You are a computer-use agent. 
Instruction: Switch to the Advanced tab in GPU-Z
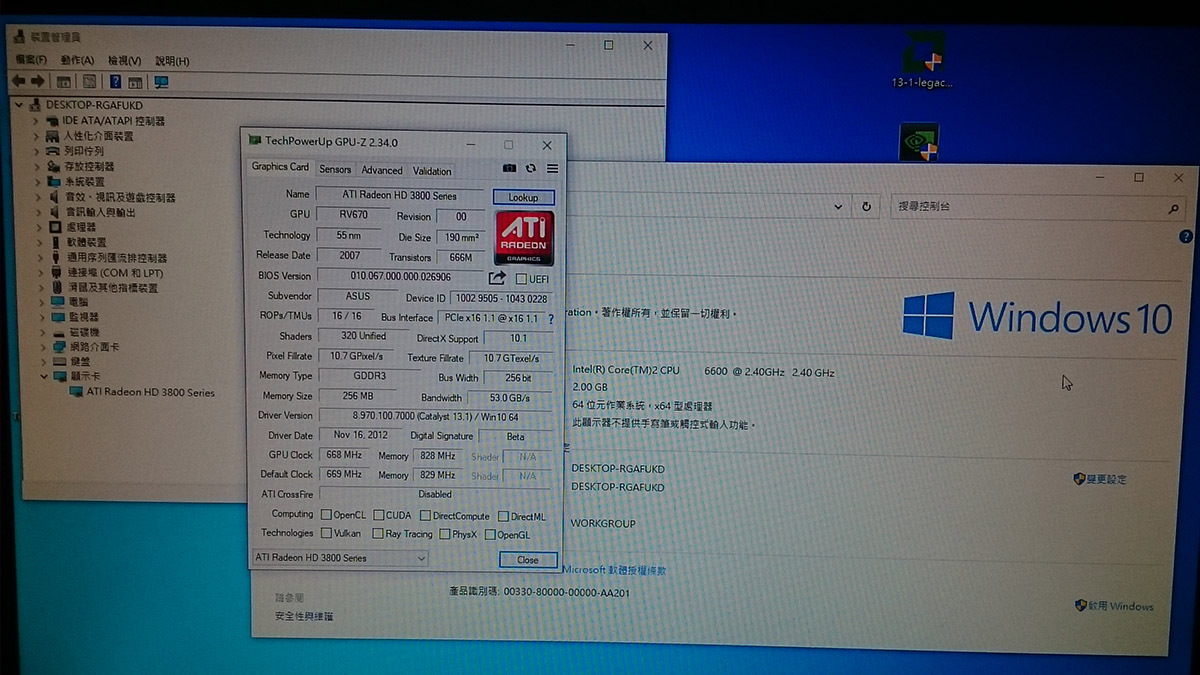tap(382, 170)
